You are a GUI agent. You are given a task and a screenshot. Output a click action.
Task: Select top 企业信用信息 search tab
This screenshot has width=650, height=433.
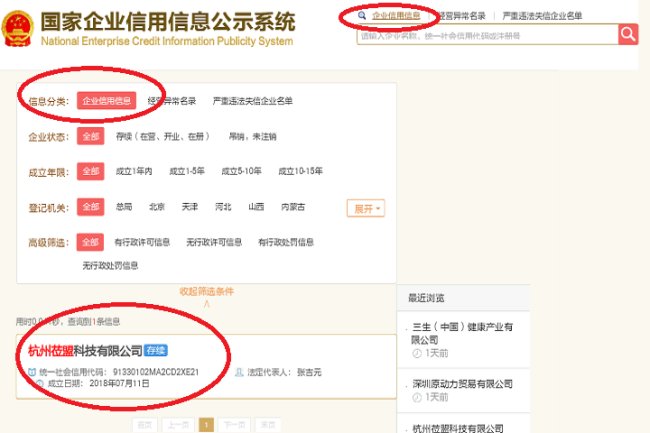[396, 16]
